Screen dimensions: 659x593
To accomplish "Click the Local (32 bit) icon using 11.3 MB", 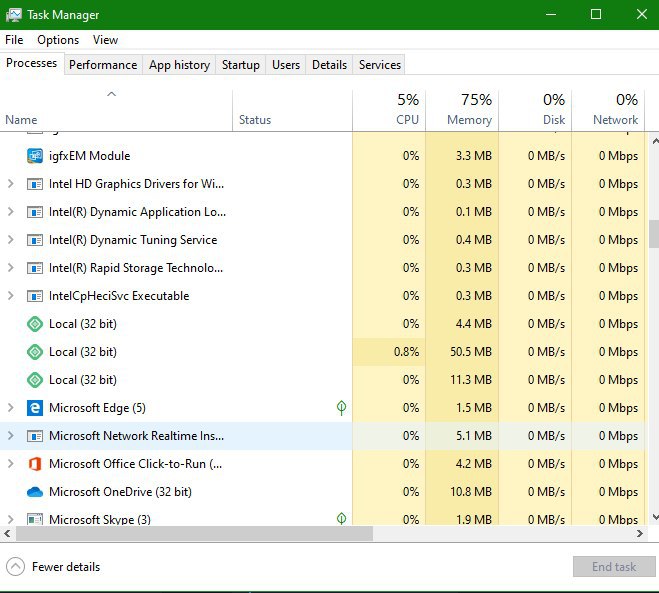I will tap(35, 380).
